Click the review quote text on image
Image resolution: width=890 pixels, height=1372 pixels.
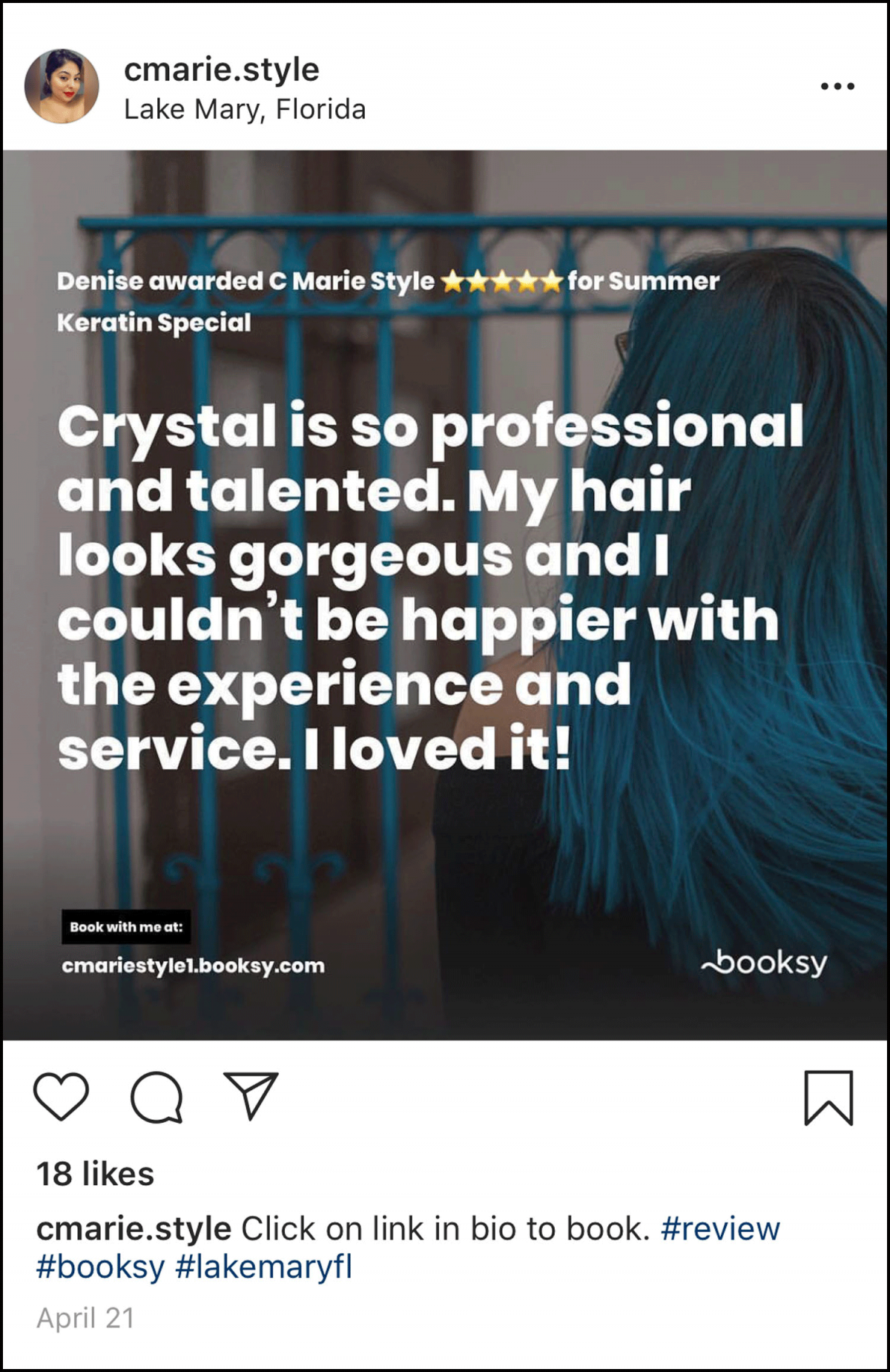point(430,587)
